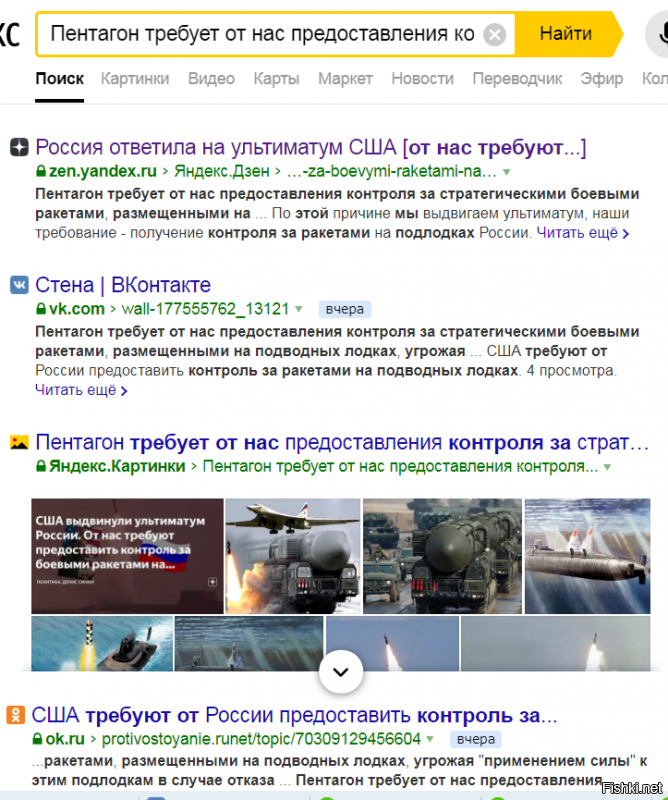
Task: Open the submarine missile launch thumbnail
Action: (587, 556)
